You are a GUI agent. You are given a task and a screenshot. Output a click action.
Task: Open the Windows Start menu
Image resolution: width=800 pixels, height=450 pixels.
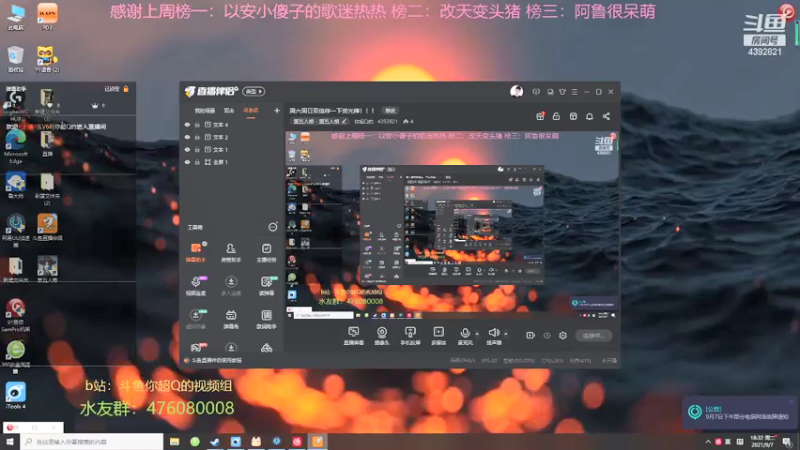10,441
